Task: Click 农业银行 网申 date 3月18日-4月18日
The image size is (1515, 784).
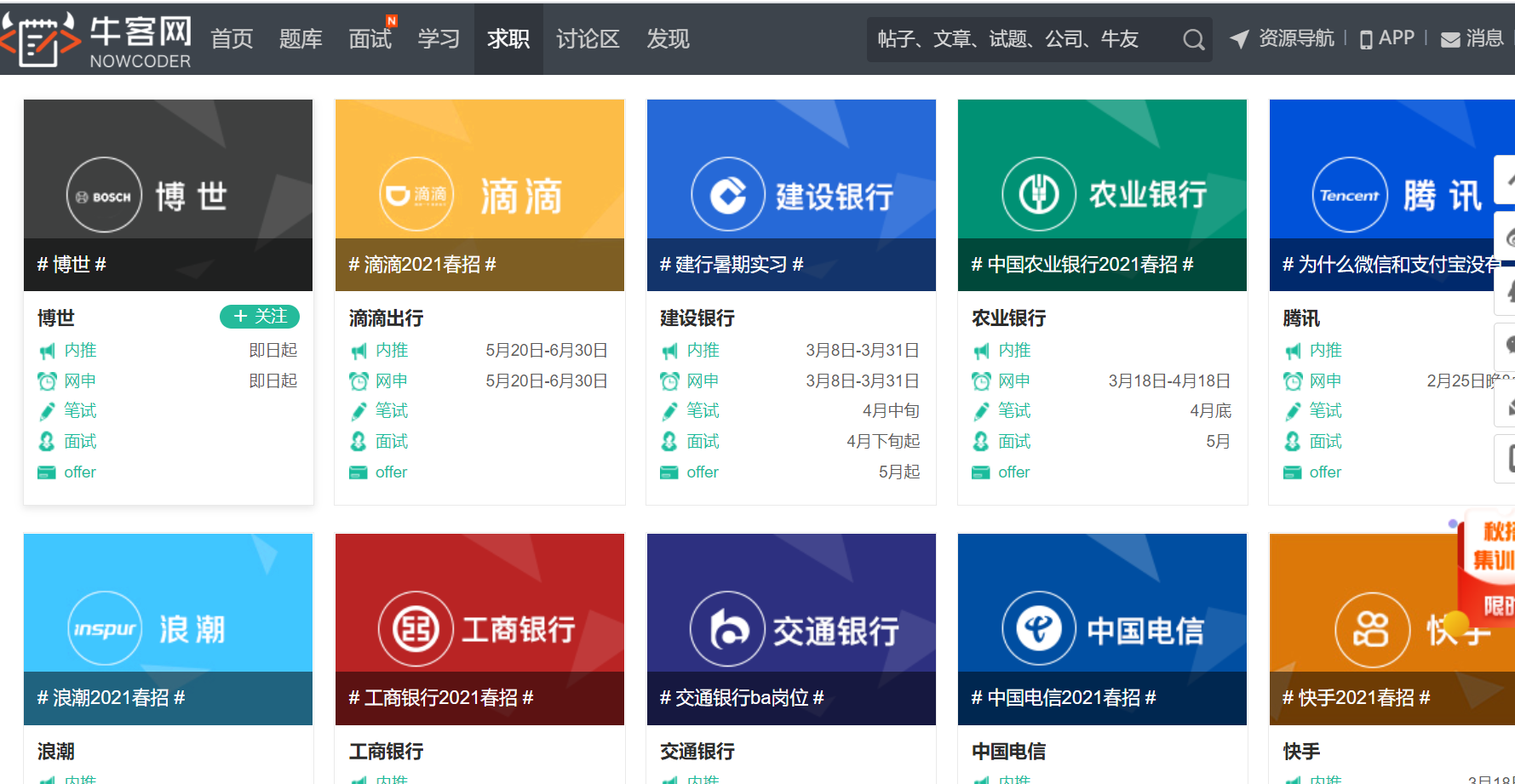Action: [x=1169, y=381]
